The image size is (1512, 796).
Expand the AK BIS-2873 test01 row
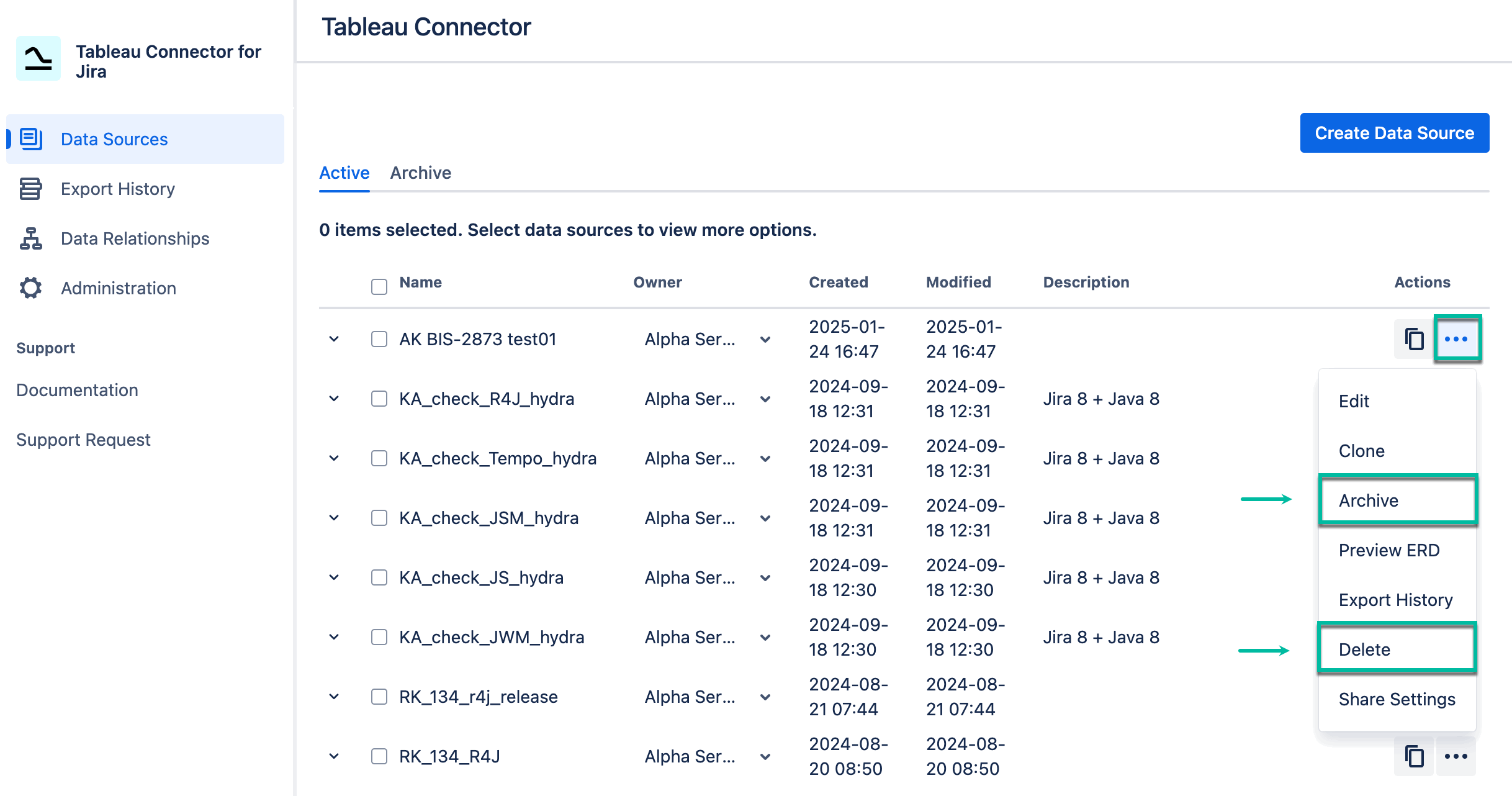click(x=334, y=339)
